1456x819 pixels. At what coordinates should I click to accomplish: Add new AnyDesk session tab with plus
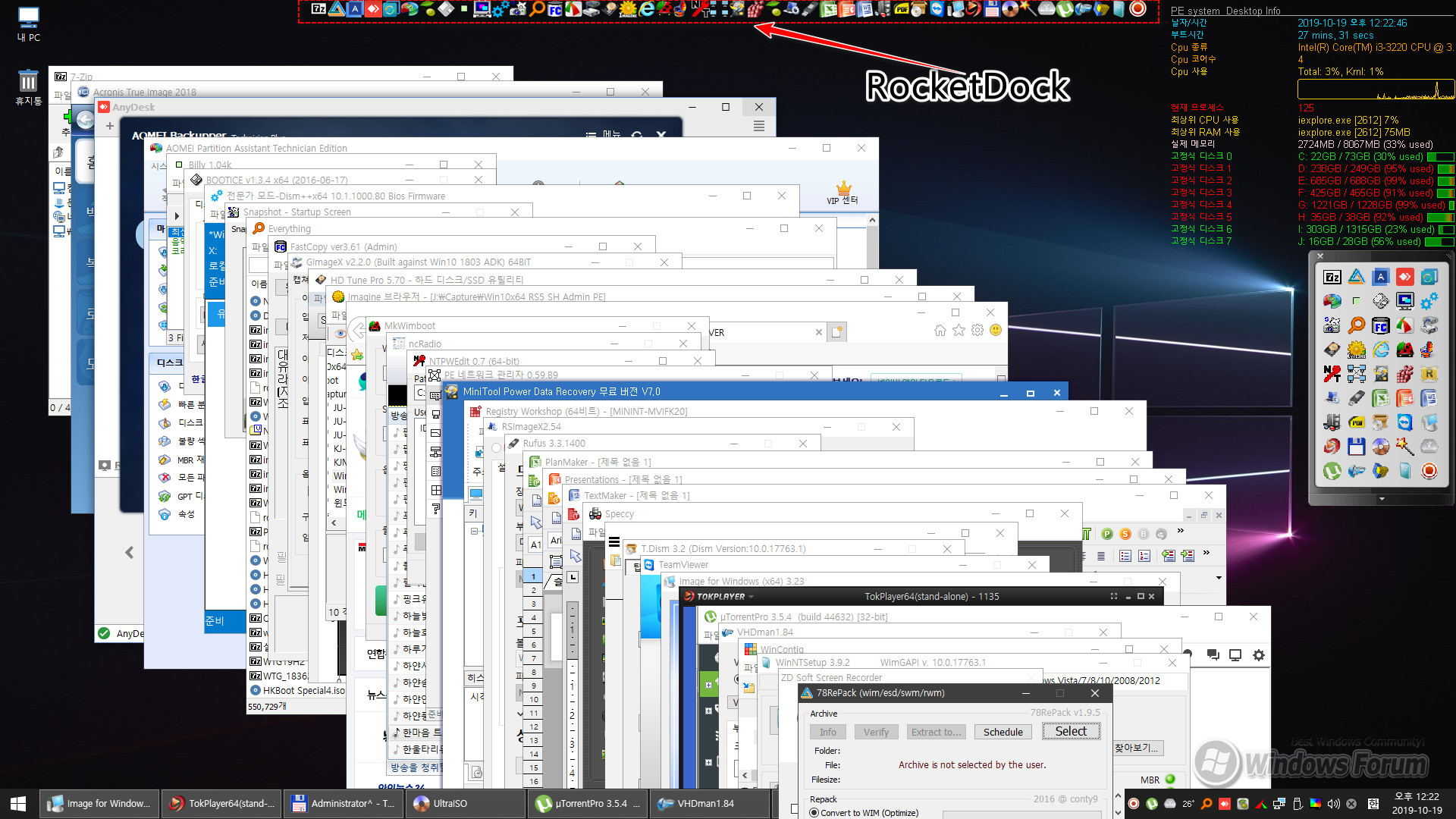click(110, 126)
